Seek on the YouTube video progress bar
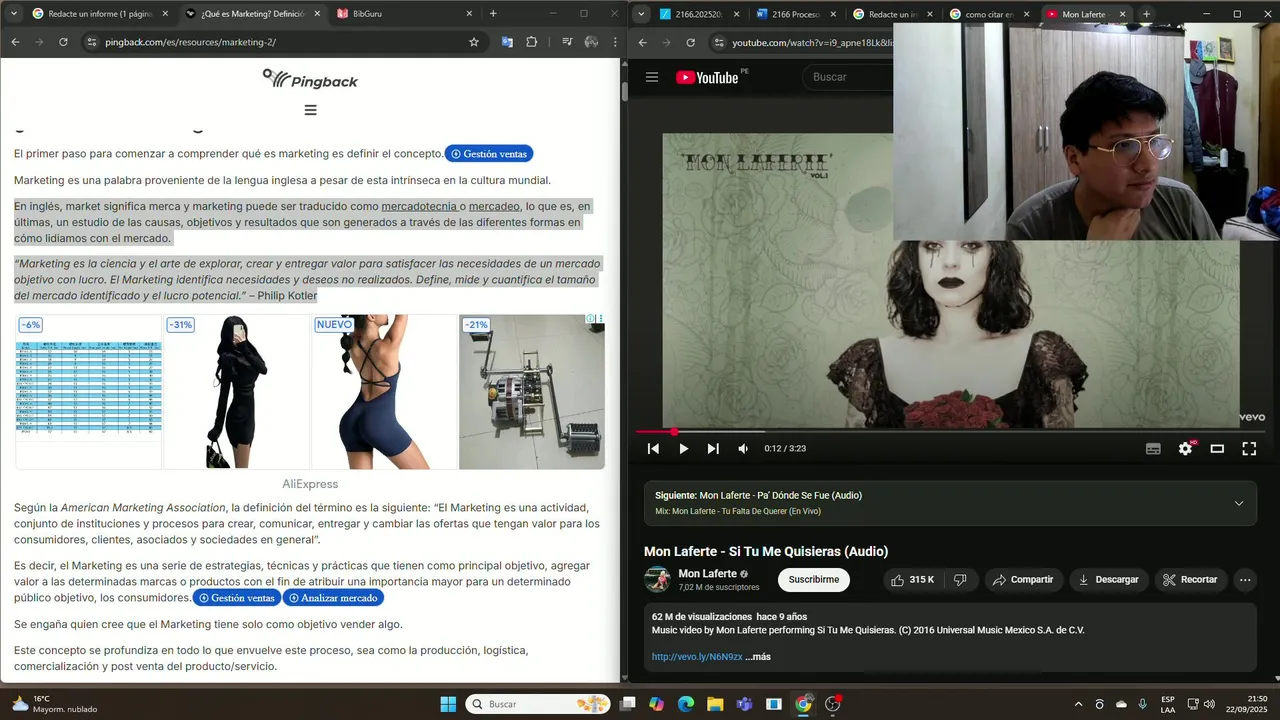The height and width of the screenshot is (720, 1280). (x=950, y=432)
